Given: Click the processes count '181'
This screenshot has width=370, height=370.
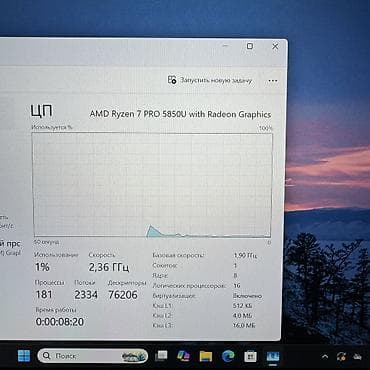Looking at the screenshot, I should point(44,295).
